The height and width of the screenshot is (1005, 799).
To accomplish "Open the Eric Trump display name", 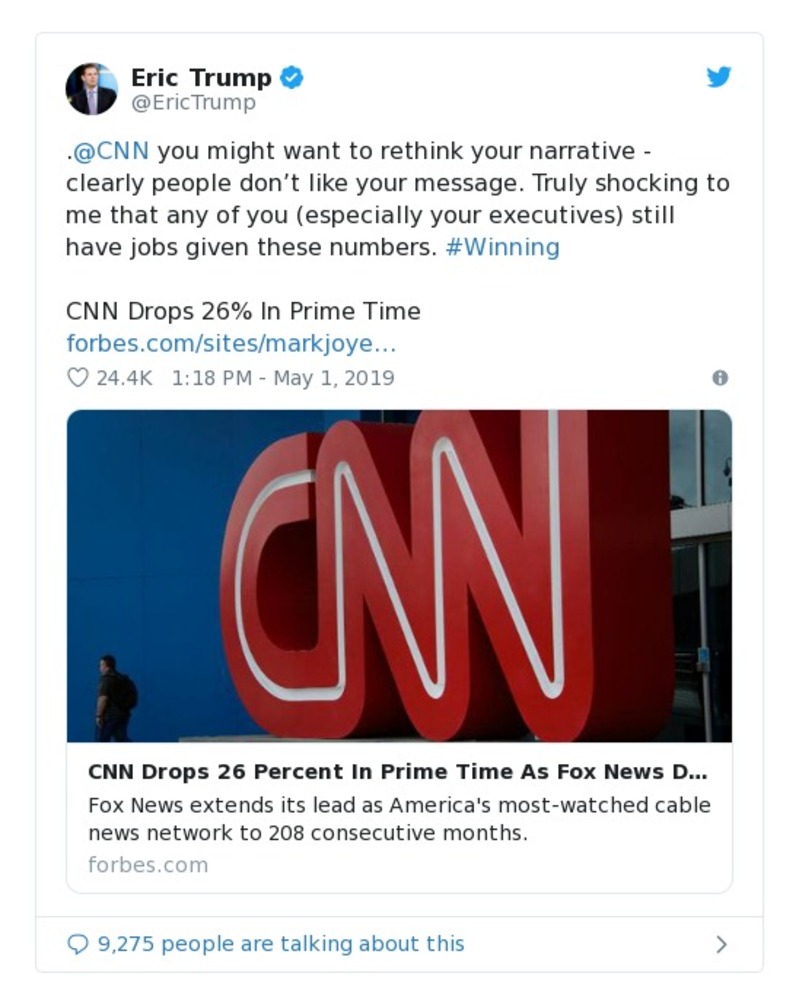I will (201, 77).
